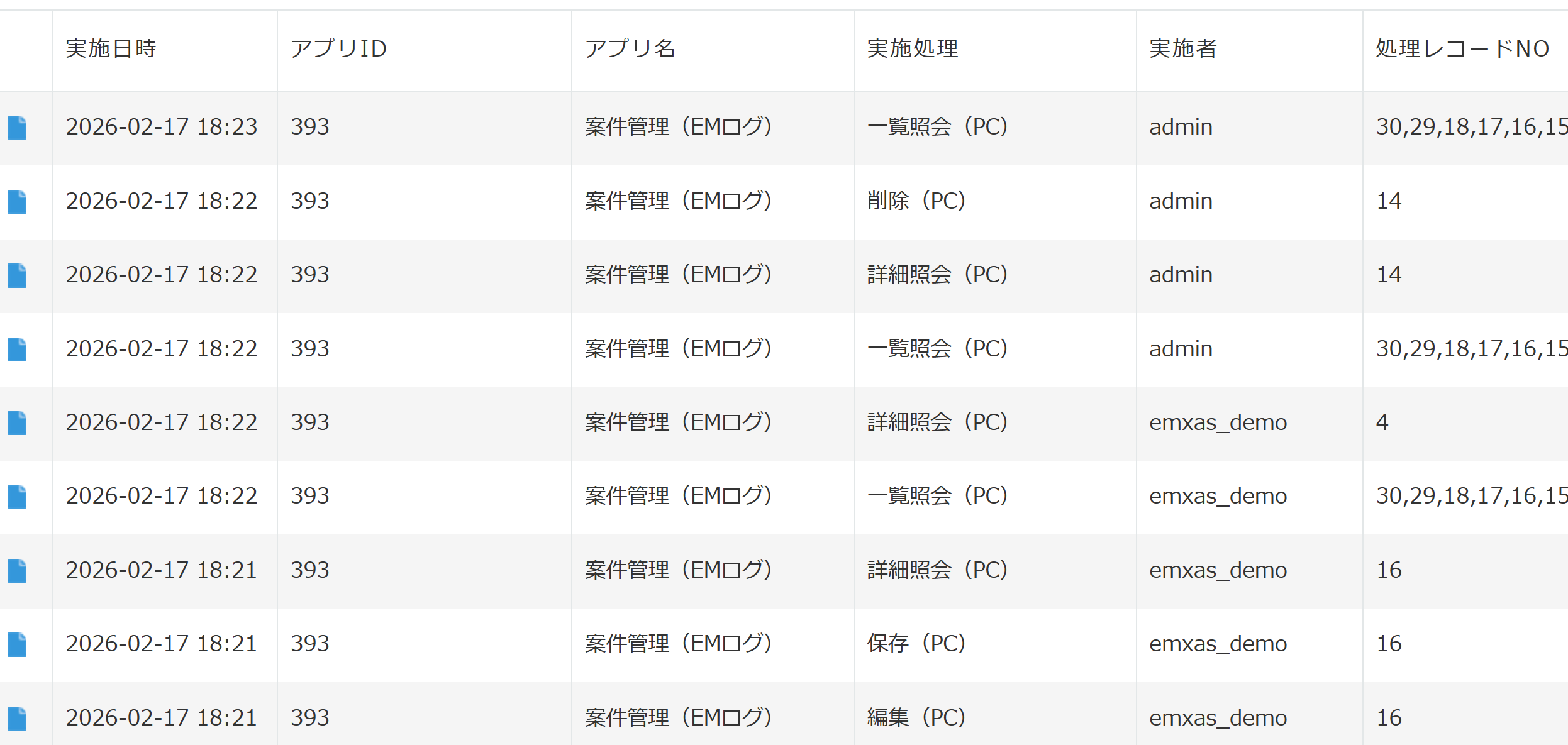1568x745 pixels.
Task: Open the record icon for the 18:23 log row
Action: click(17, 128)
